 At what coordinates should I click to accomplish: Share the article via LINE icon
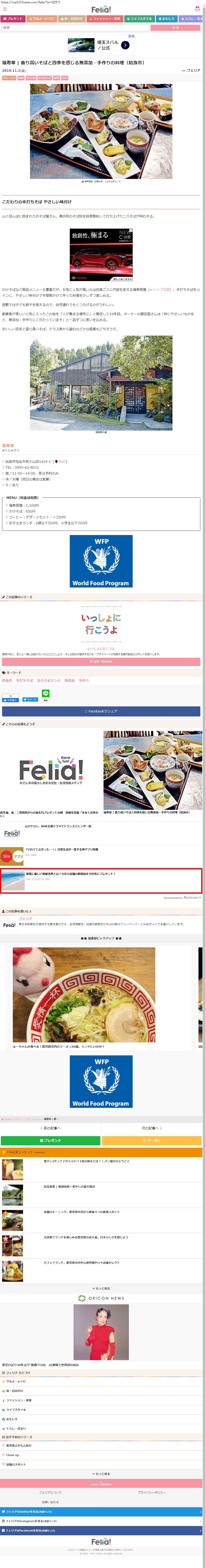tap(45, 693)
